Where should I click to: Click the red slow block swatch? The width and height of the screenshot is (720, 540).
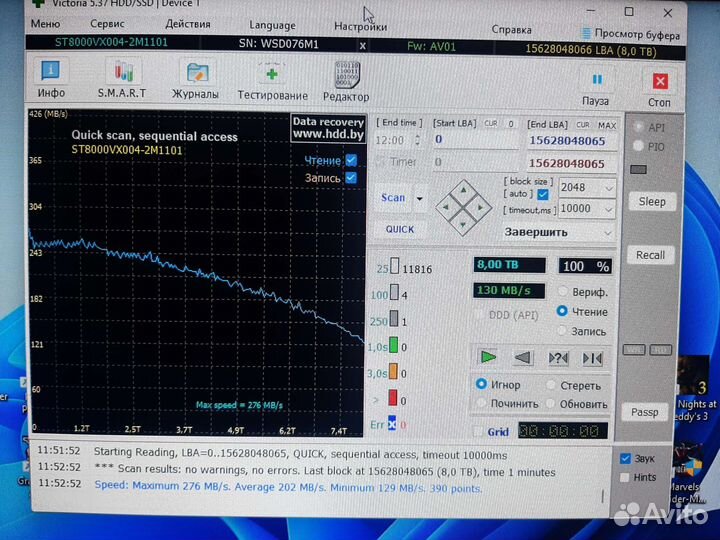(x=393, y=398)
